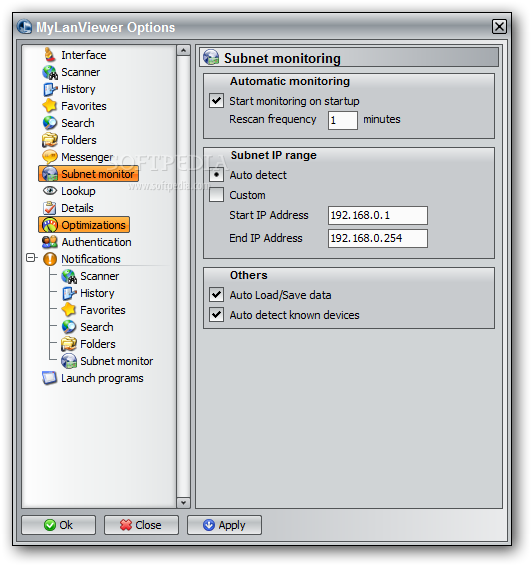Click the End IP Address field
Screen dimensions: 532x566
pos(378,238)
